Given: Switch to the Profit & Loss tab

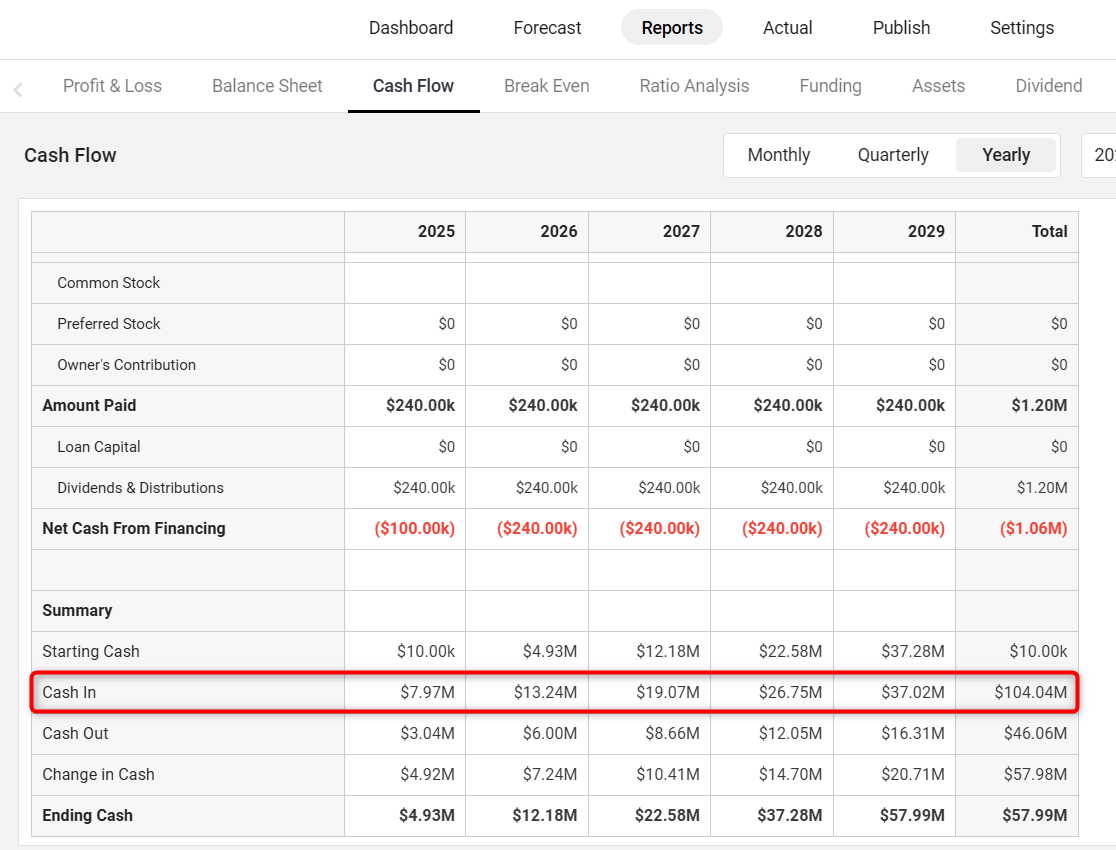Looking at the screenshot, I should 112,86.
